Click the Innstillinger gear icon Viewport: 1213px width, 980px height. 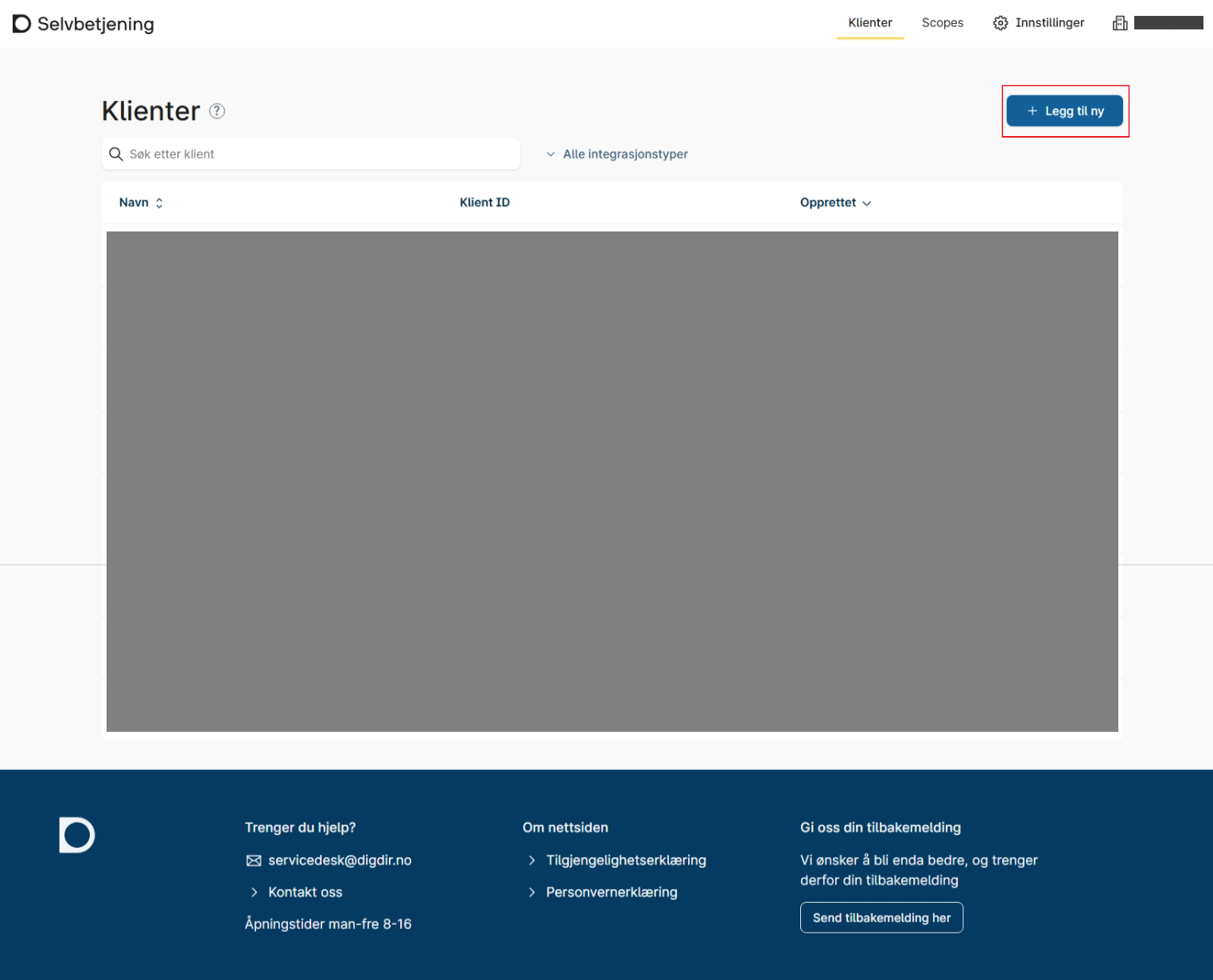point(1001,23)
